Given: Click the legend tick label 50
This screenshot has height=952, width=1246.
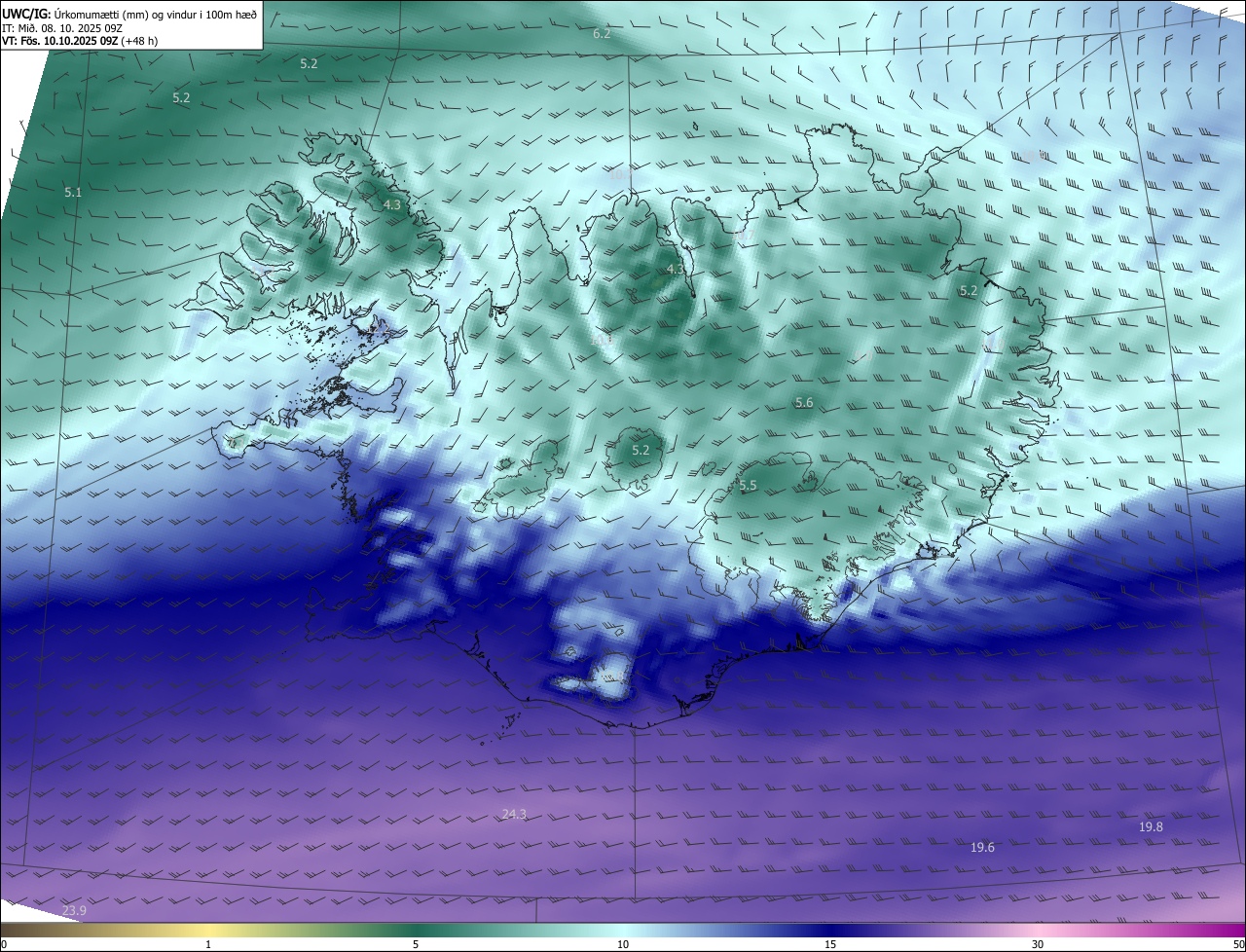Looking at the screenshot, I should (x=1238, y=944).
